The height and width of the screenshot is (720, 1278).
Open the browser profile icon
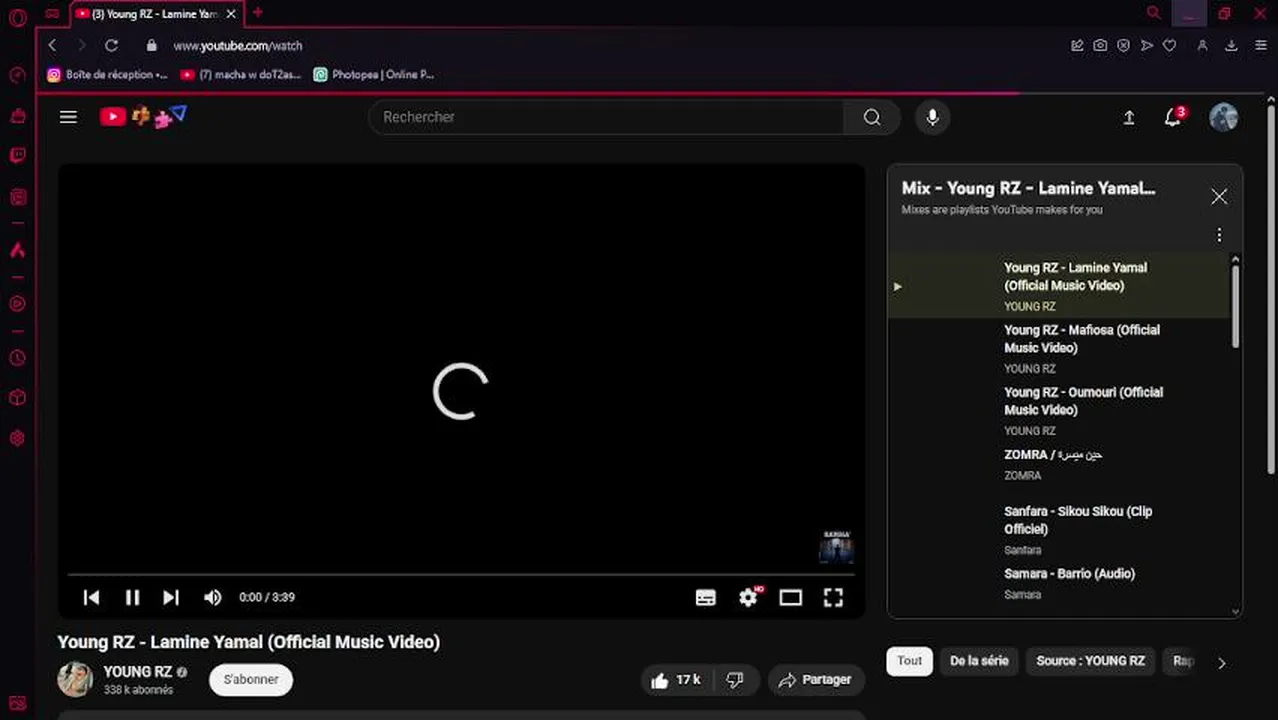click(1202, 45)
